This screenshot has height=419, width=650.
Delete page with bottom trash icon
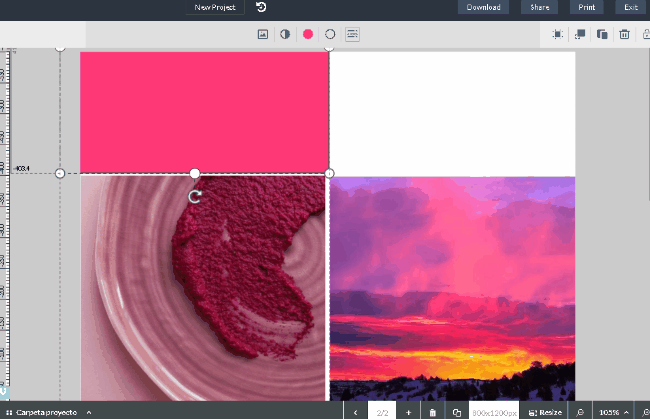432,412
